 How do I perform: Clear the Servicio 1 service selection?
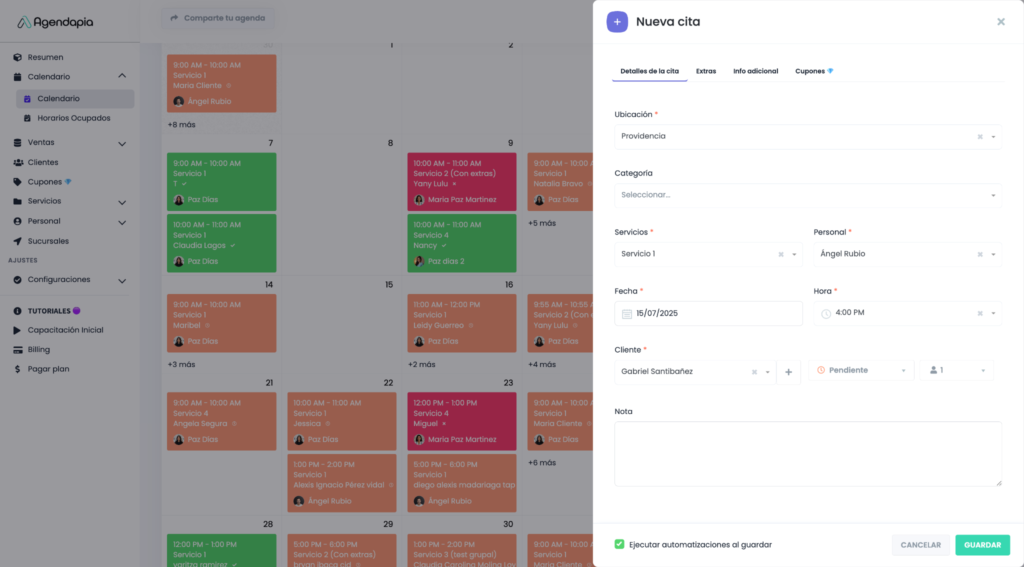click(781, 255)
